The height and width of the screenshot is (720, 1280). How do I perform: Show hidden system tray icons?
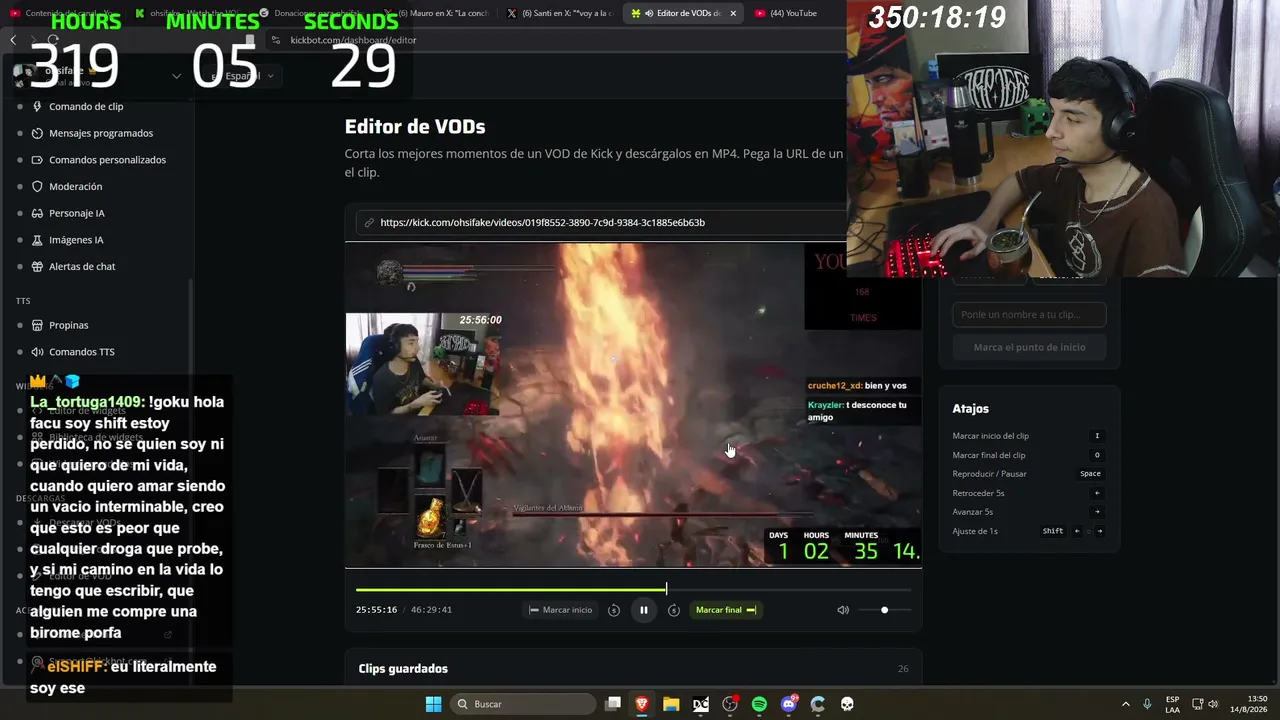(x=1125, y=704)
